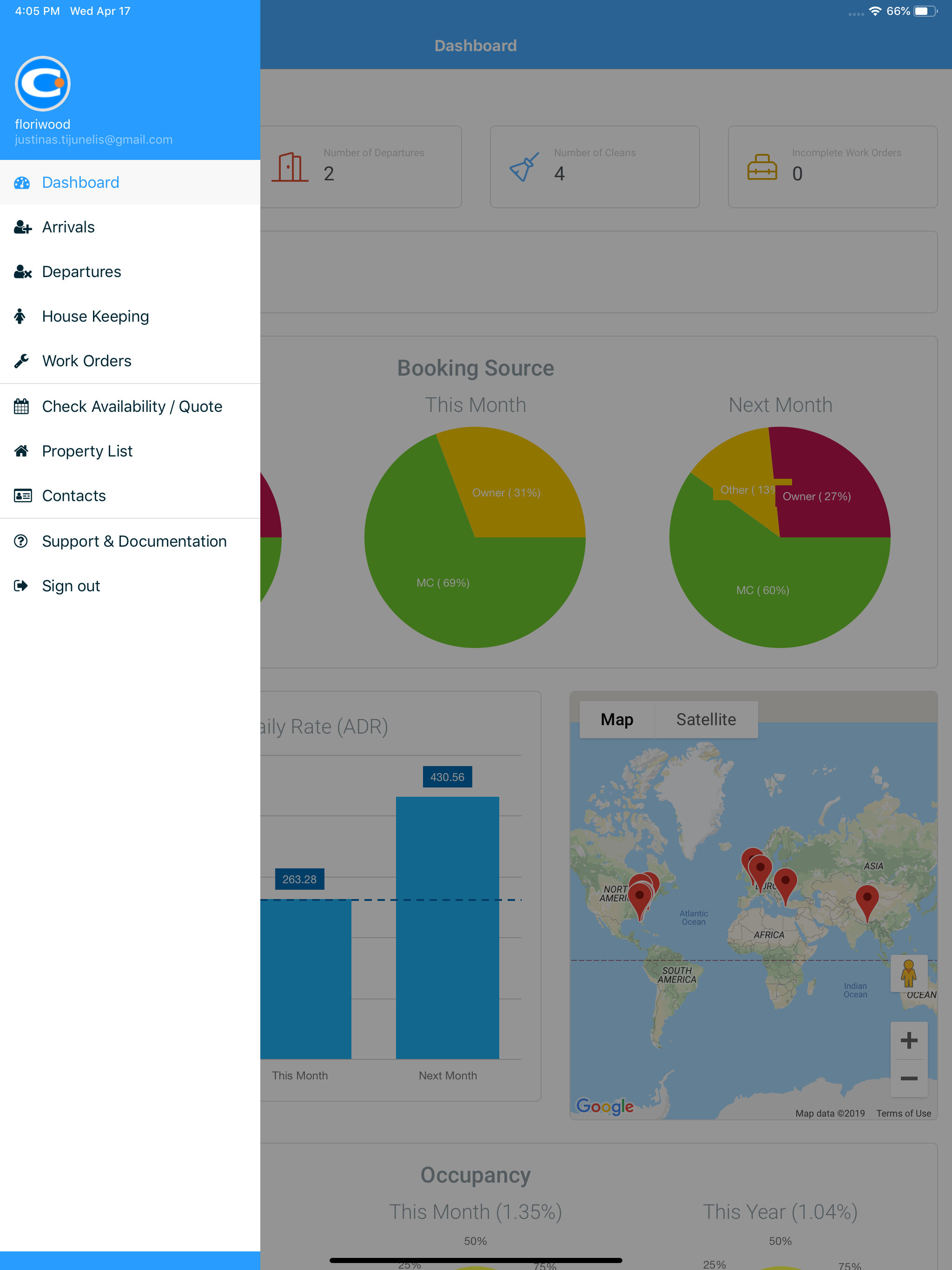The height and width of the screenshot is (1270, 952).
Task: Switch to Map view tab
Action: click(617, 720)
